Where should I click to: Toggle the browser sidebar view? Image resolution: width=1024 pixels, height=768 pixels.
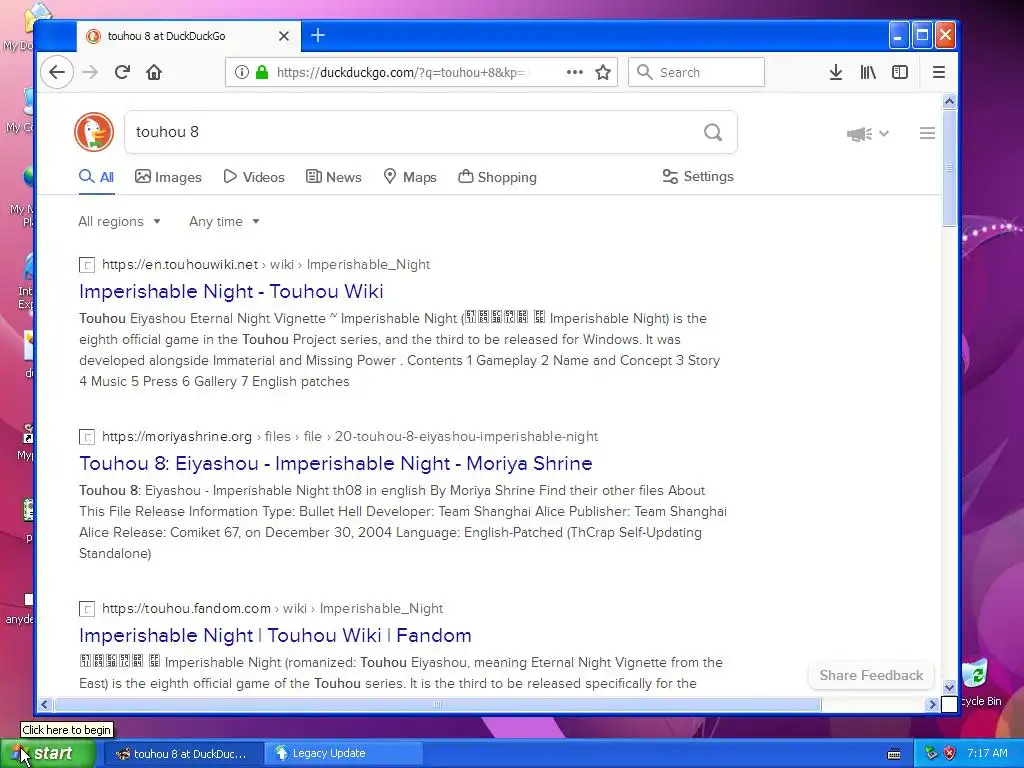tap(900, 72)
